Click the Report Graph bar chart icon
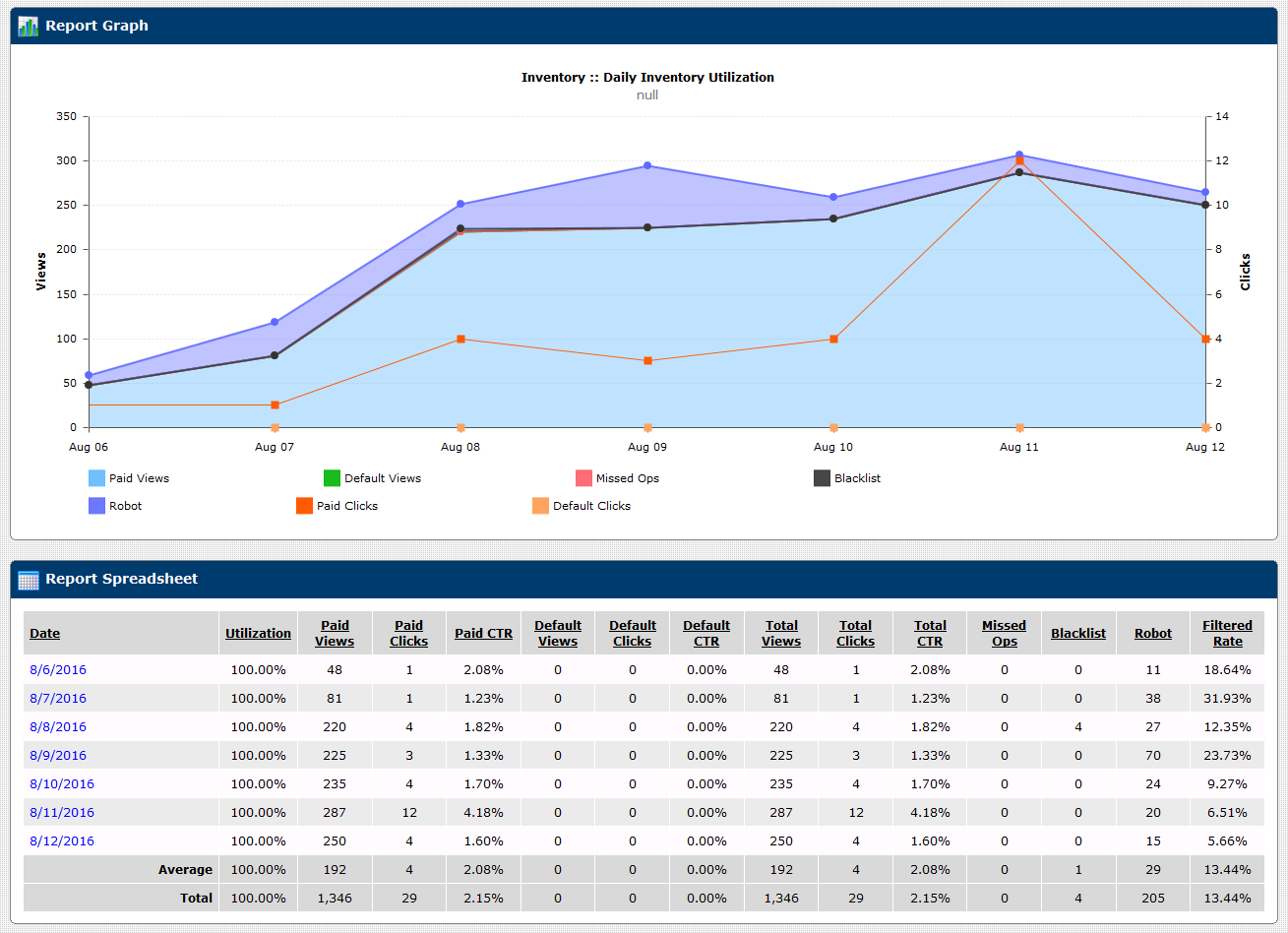Viewport: 1288px width, 933px height. [29, 27]
